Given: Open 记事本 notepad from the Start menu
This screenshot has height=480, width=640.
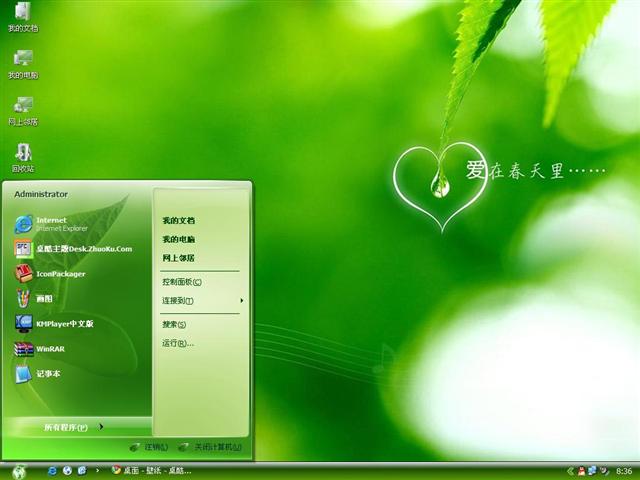Looking at the screenshot, I should click(78, 374).
